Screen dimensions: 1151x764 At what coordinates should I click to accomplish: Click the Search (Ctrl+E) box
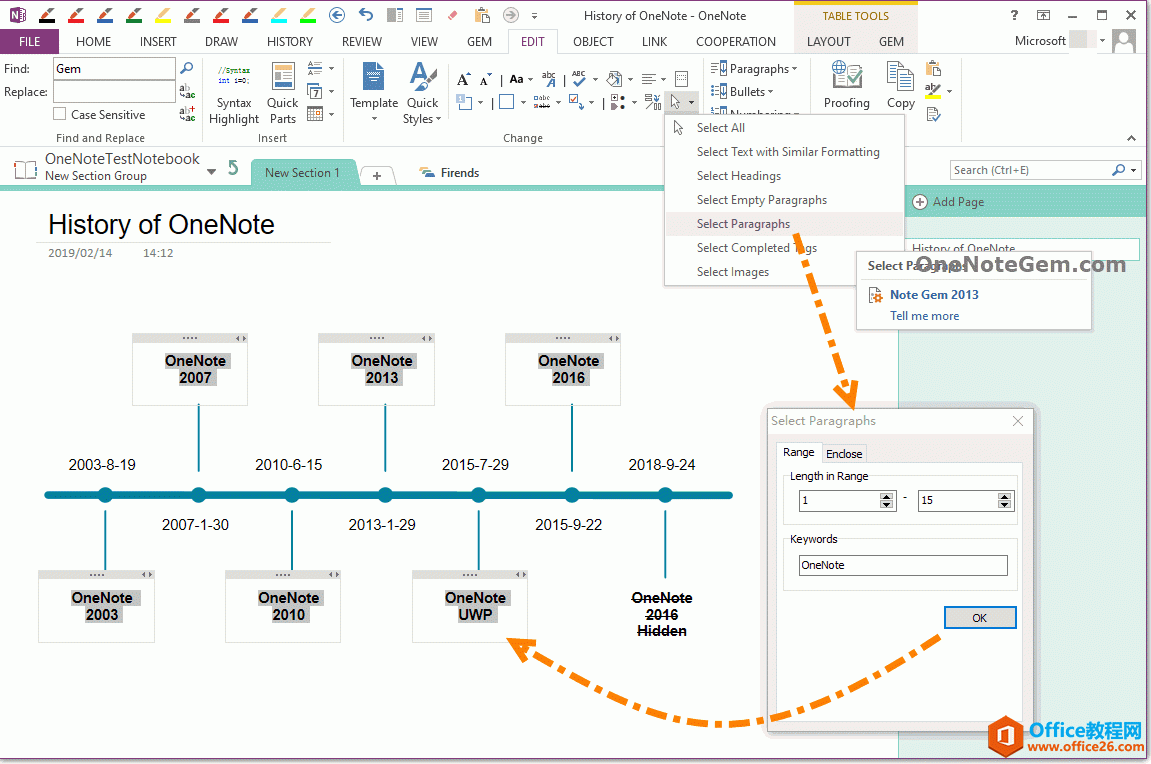click(1031, 170)
